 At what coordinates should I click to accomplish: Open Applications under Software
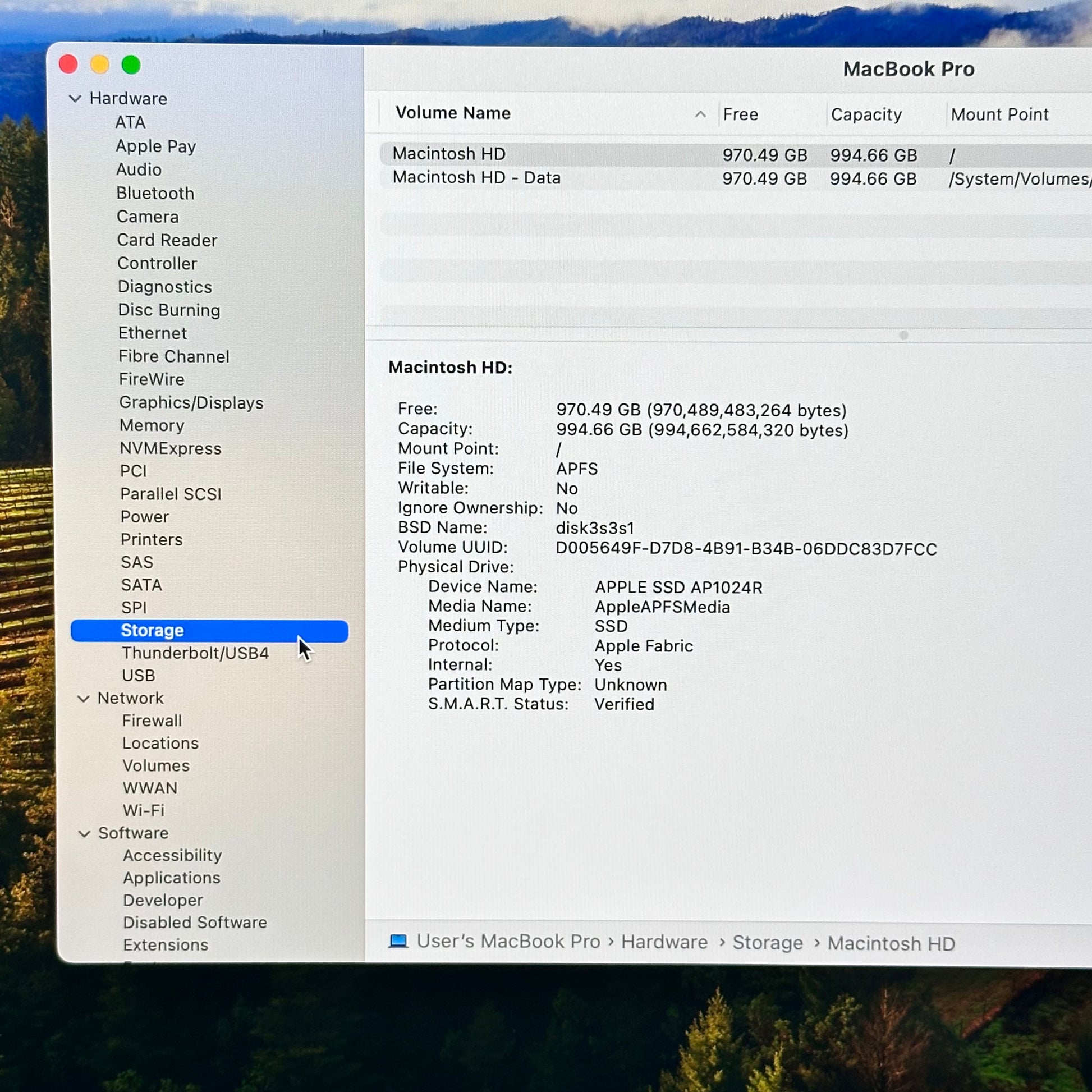click(172, 878)
